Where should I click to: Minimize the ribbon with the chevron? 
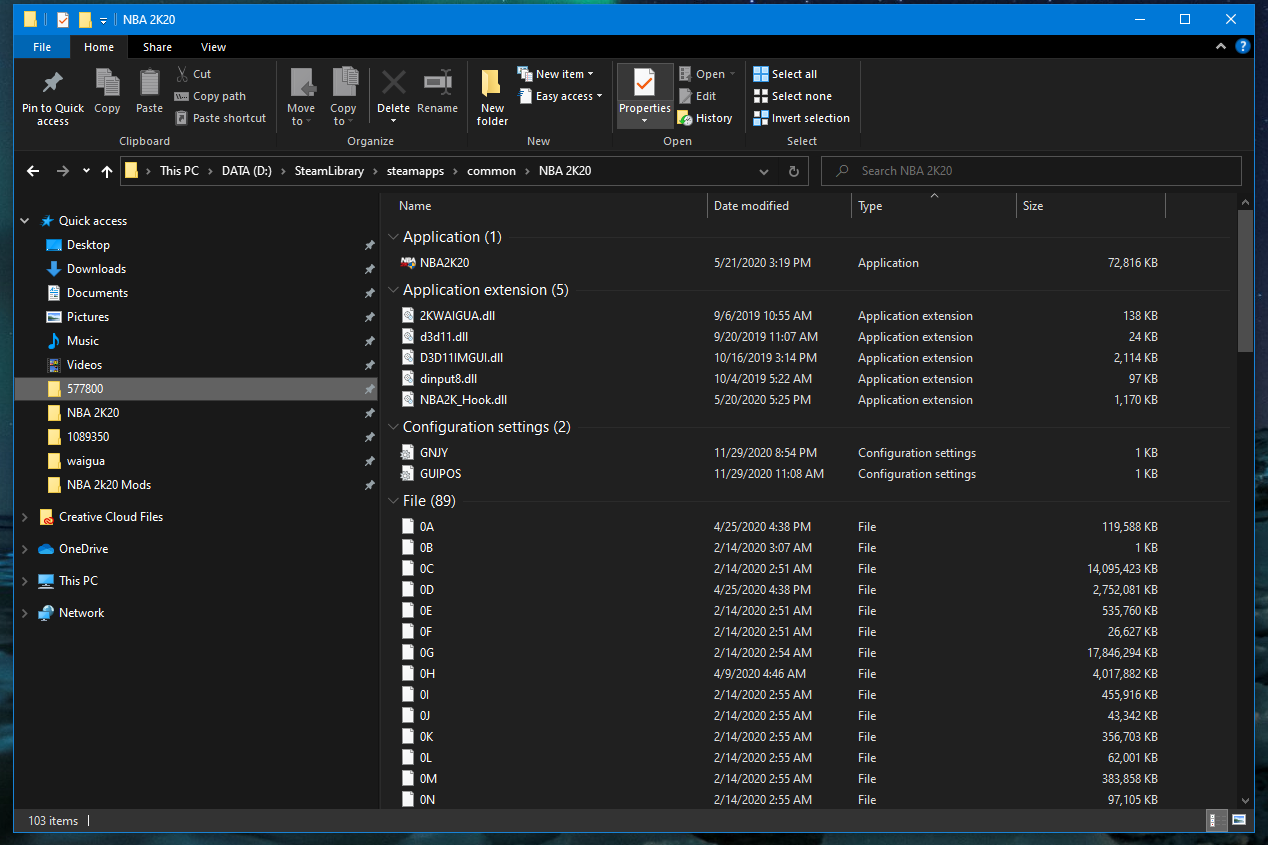1221,47
